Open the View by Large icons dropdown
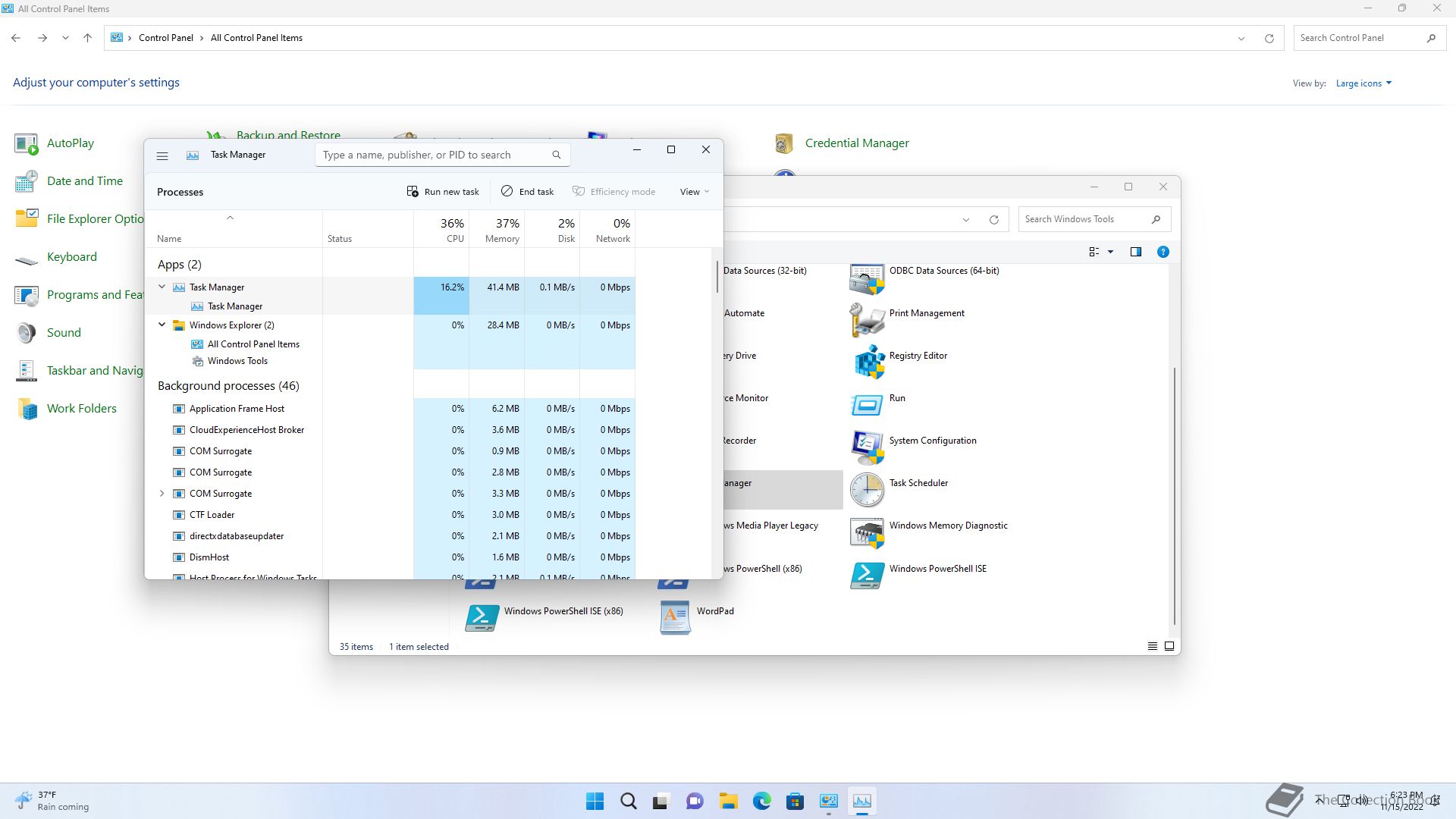Image resolution: width=1456 pixels, height=819 pixels. click(1363, 83)
